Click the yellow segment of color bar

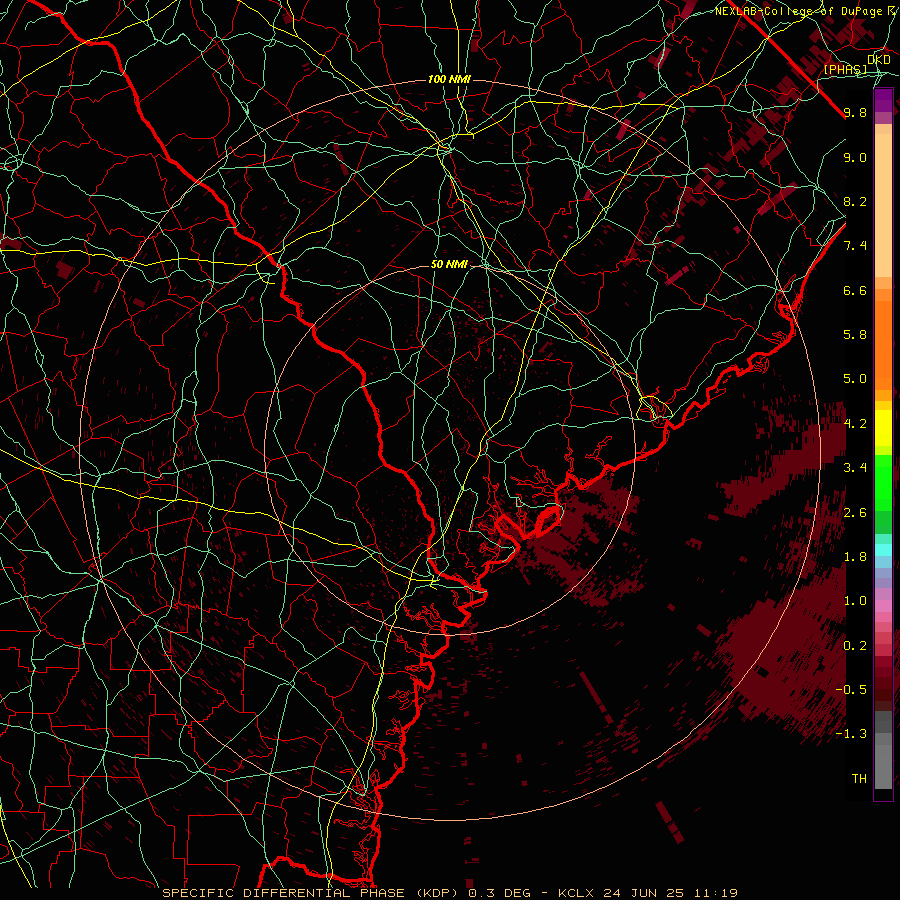[x=883, y=428]
